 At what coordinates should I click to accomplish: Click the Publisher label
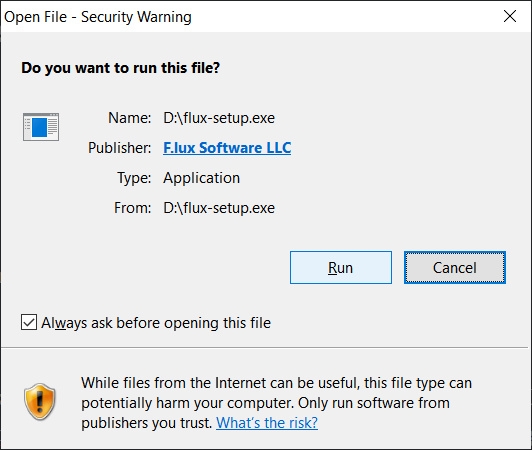coord(119,148)
